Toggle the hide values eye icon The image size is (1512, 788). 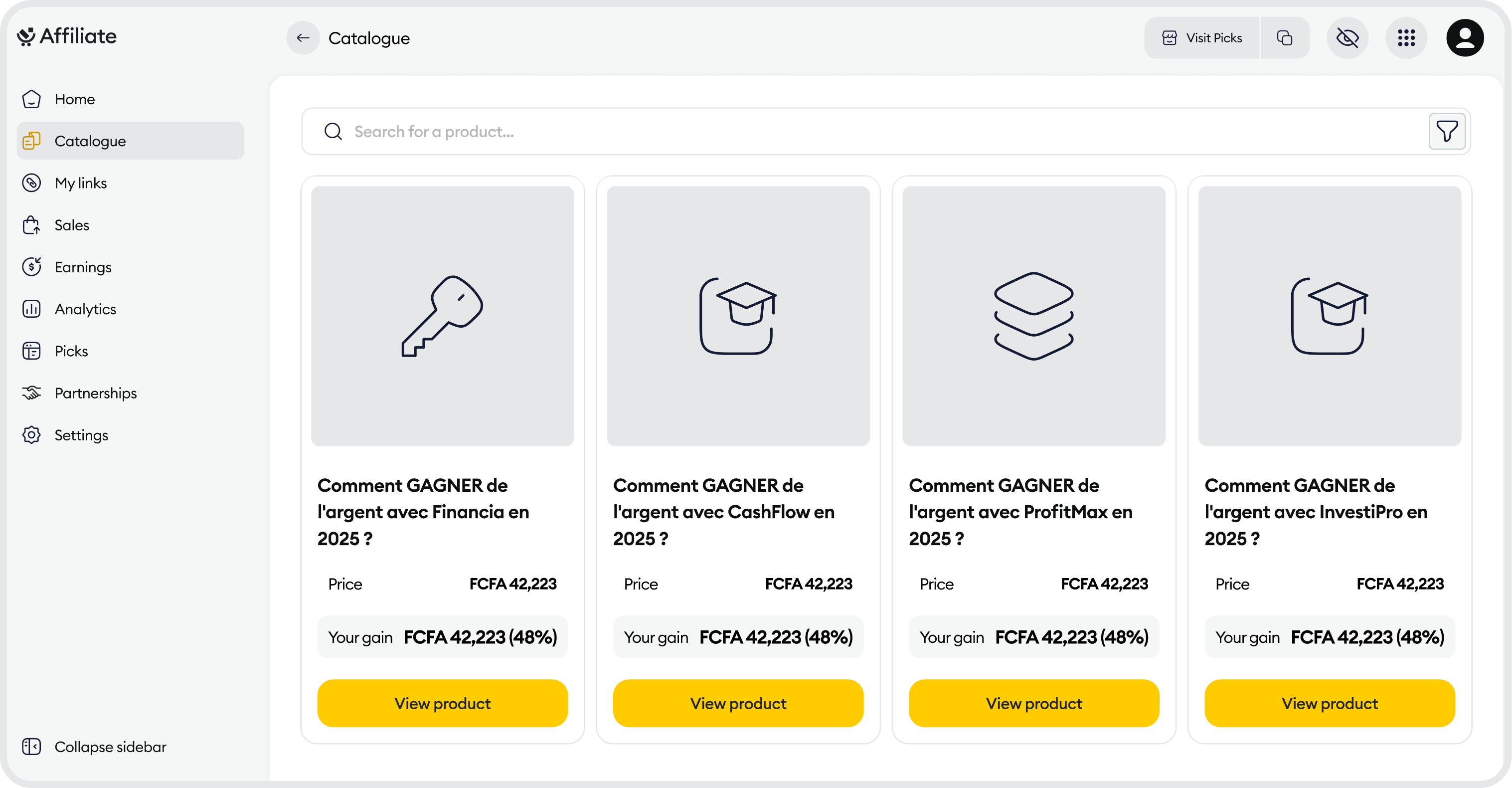1347,38
